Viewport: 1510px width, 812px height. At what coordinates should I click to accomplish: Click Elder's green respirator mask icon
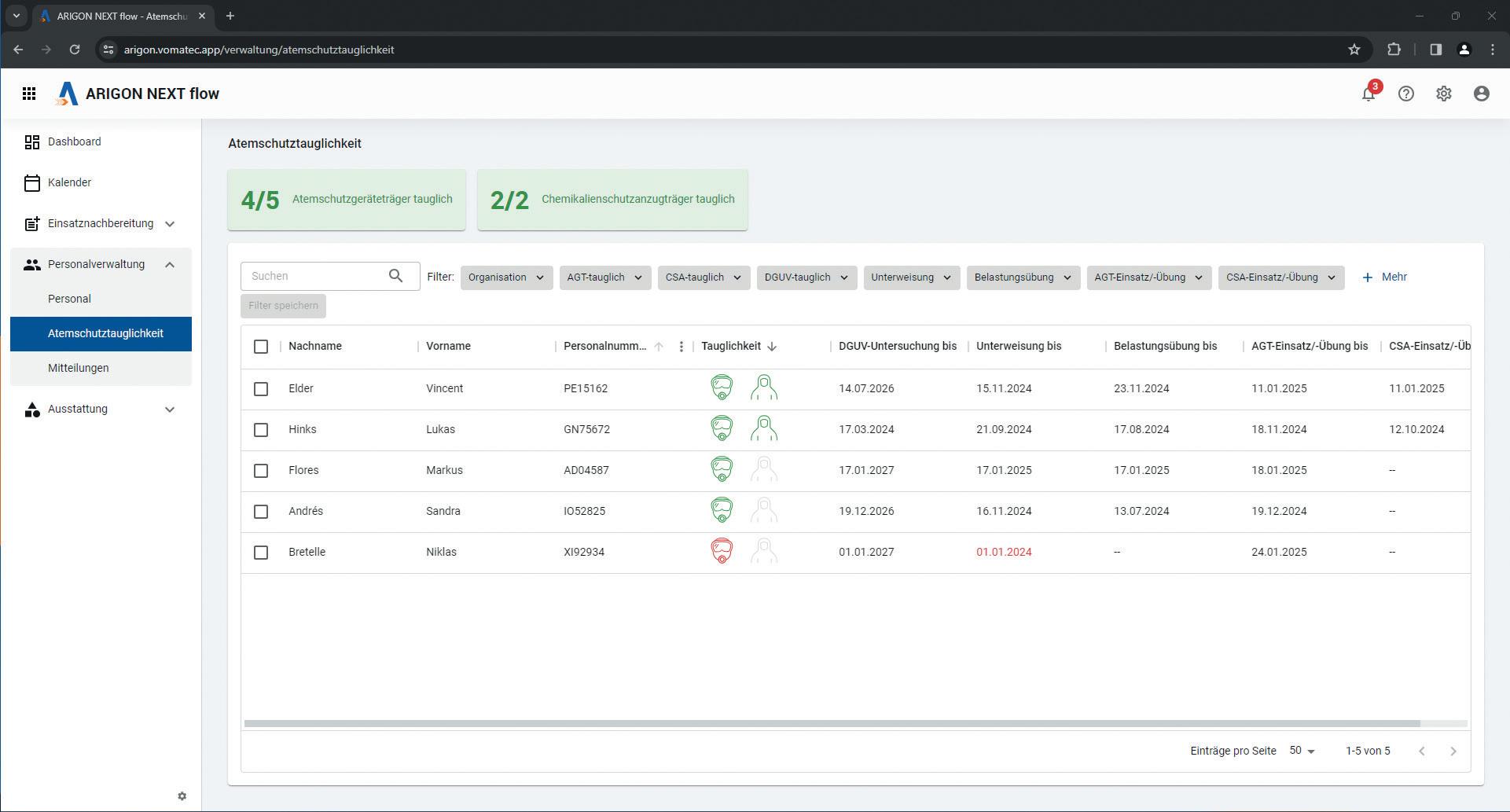click(x=722, y=388)
